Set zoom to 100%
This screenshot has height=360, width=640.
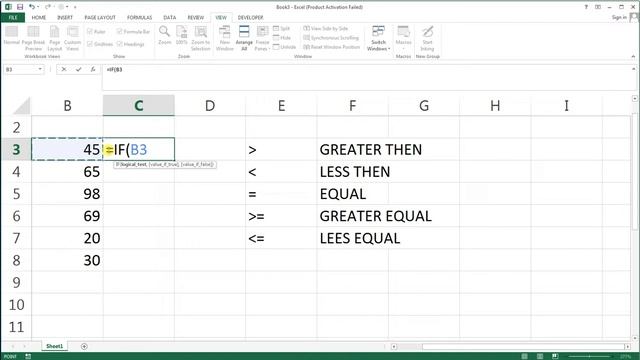tap(182, 35)
